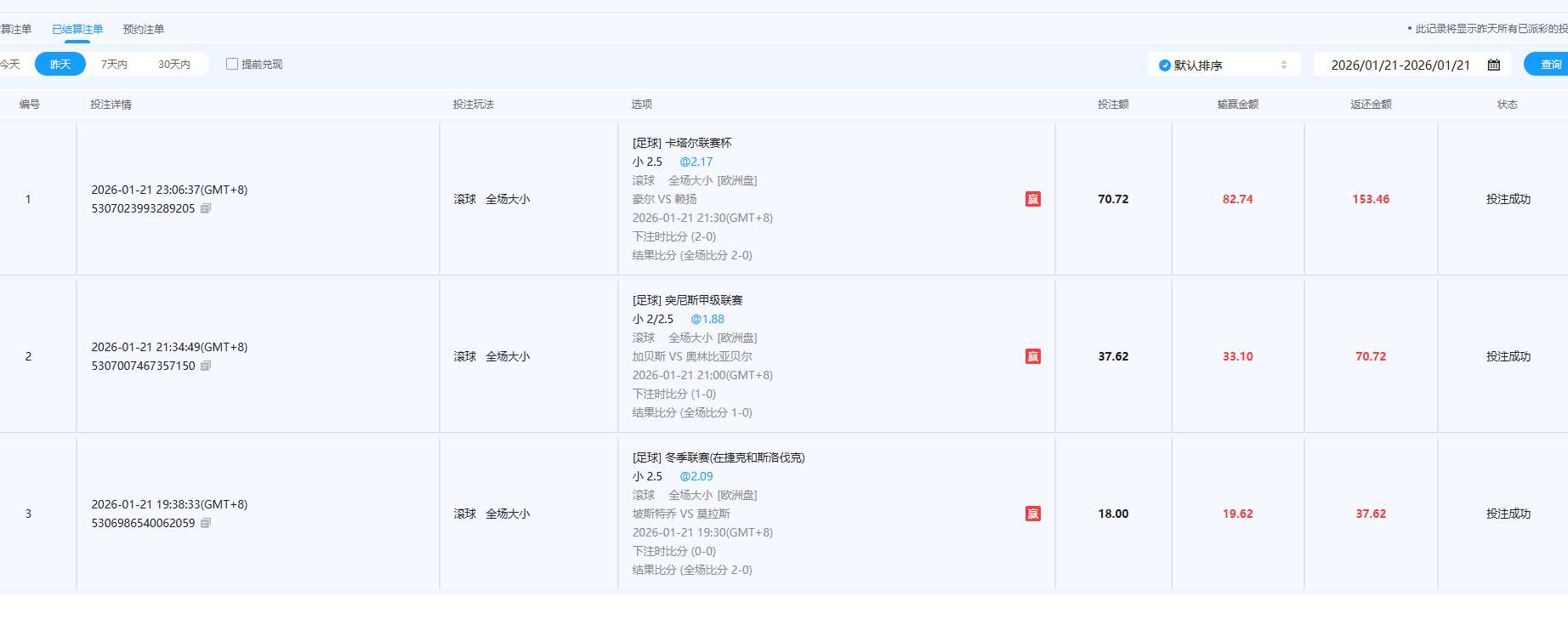1568x619 pixels.
Task: Open the 已结算注单 tab
Action: pyautogui.click(x=77, y=29)
